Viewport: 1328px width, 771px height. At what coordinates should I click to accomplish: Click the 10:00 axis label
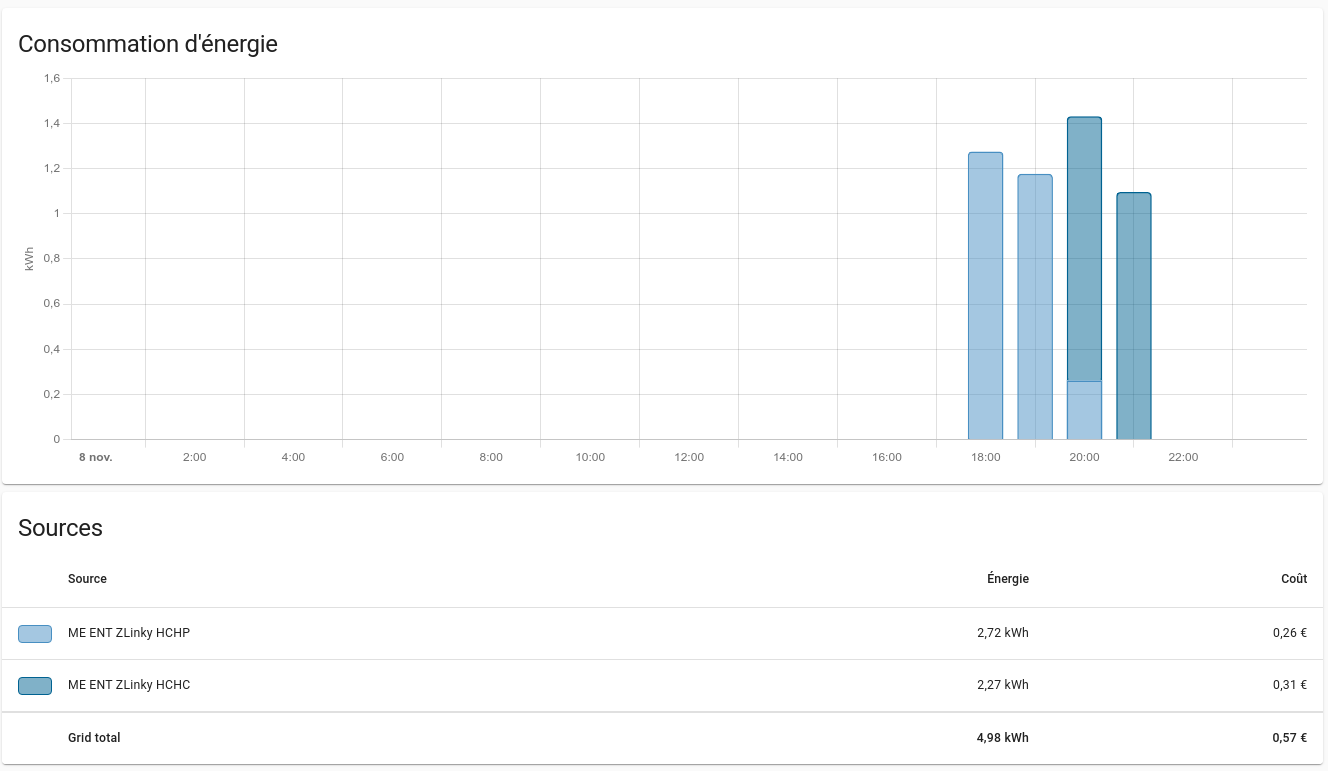point(590,457)
